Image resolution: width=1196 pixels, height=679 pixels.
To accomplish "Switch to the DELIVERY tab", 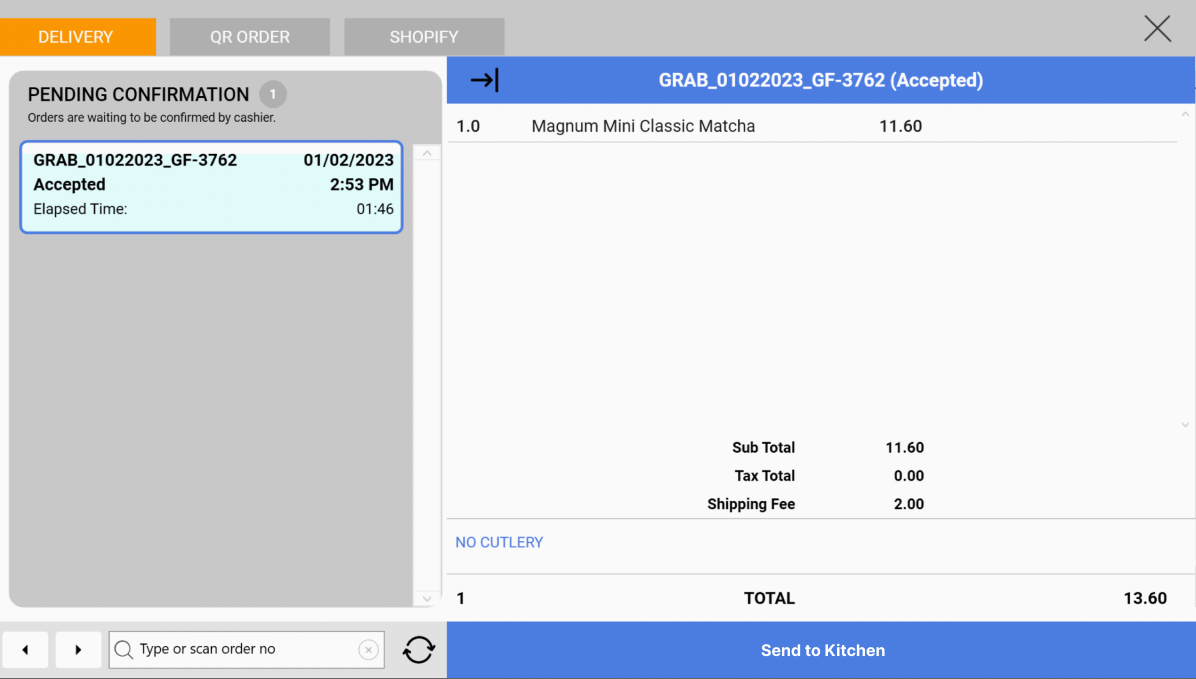I will coord(78,37).
